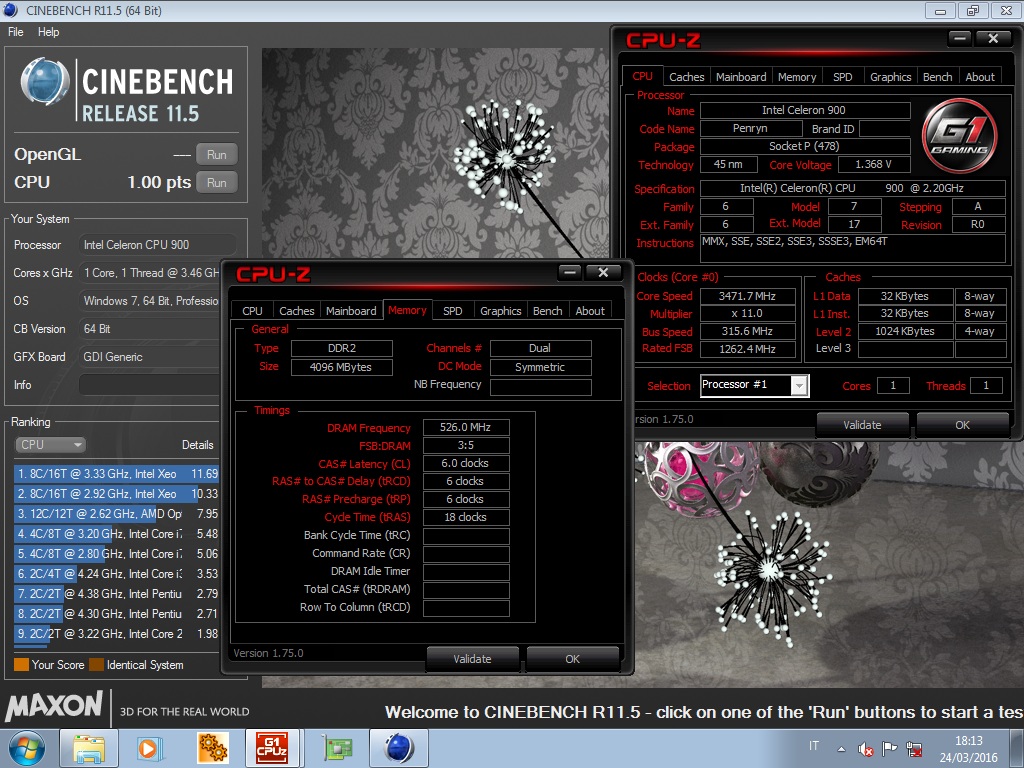Open Mainboard tab in back CPU-Z window

point(741,76)
